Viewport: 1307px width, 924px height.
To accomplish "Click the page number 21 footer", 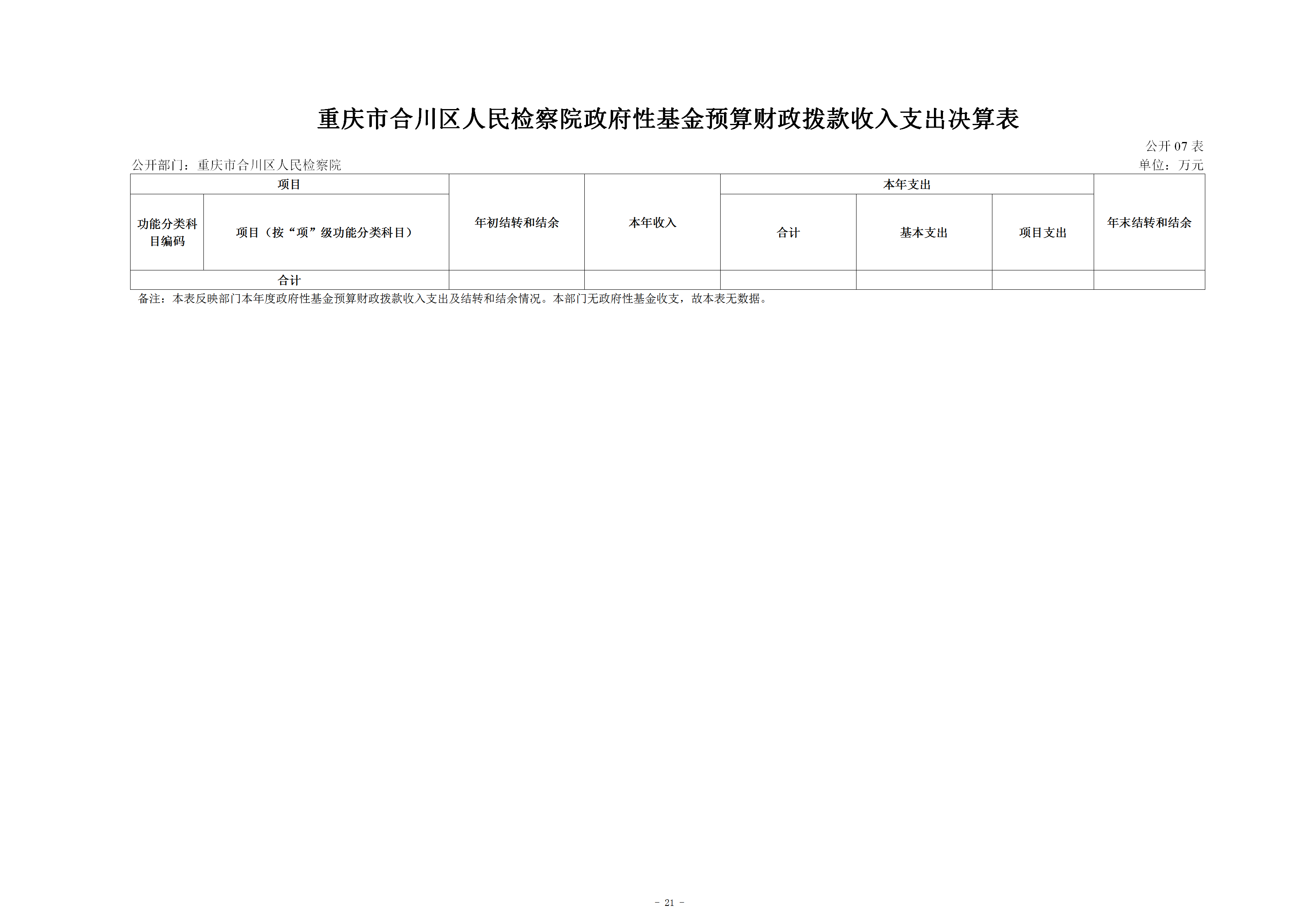I will (x=670, y=902).
